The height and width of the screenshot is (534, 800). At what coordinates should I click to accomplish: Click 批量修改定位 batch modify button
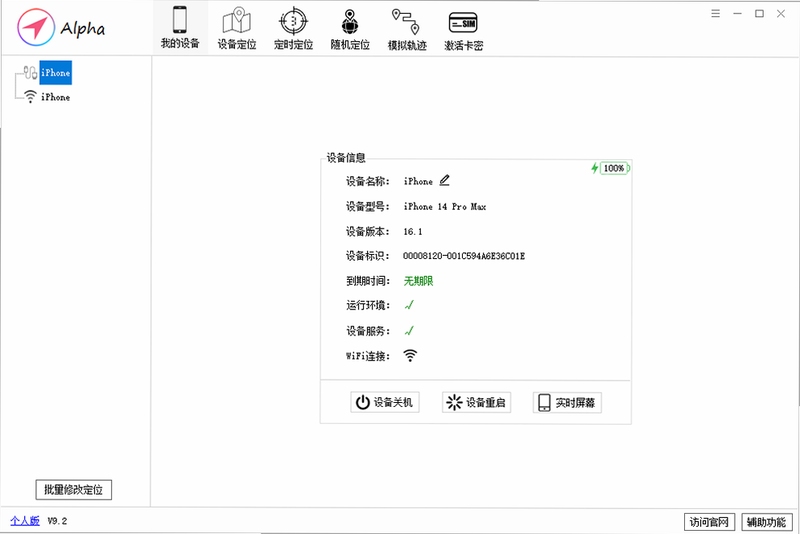pyautogui.click(x=73, y=490)
